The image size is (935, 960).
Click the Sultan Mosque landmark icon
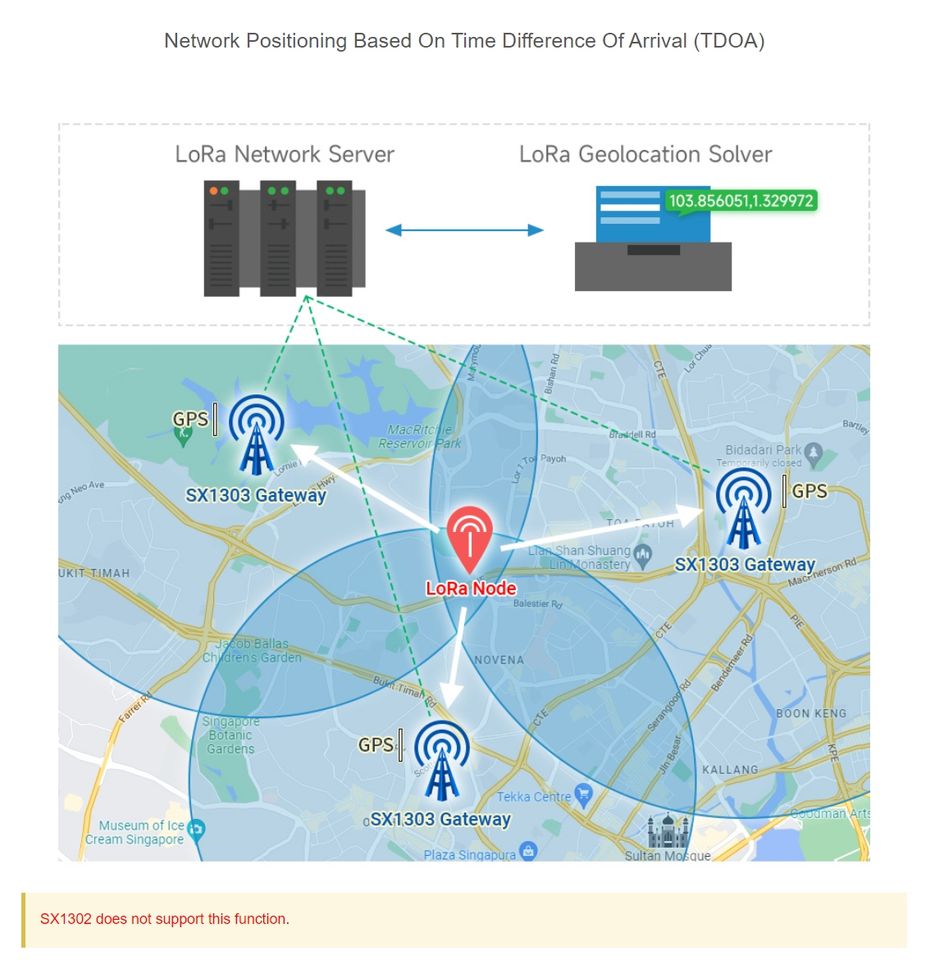[x=668, y=830]
